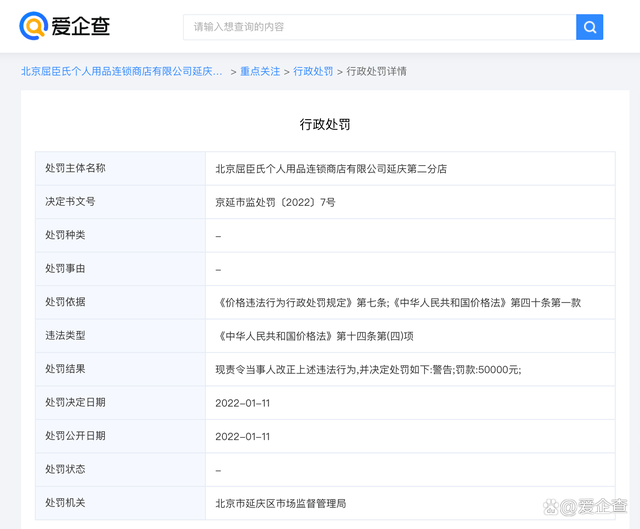Click the 爱企查 brand name text

81,27
